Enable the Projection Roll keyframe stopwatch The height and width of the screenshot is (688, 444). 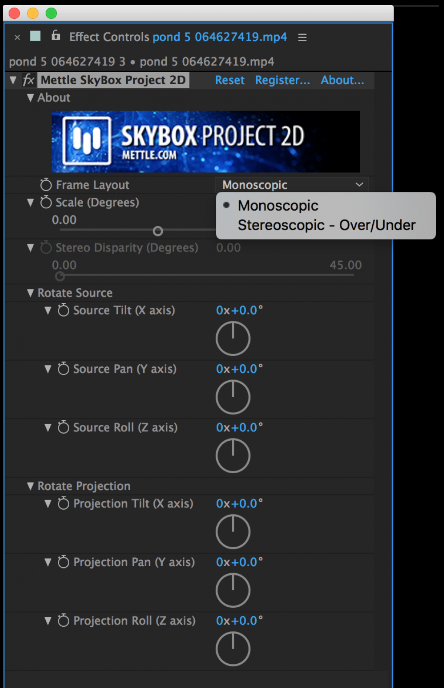64,620
